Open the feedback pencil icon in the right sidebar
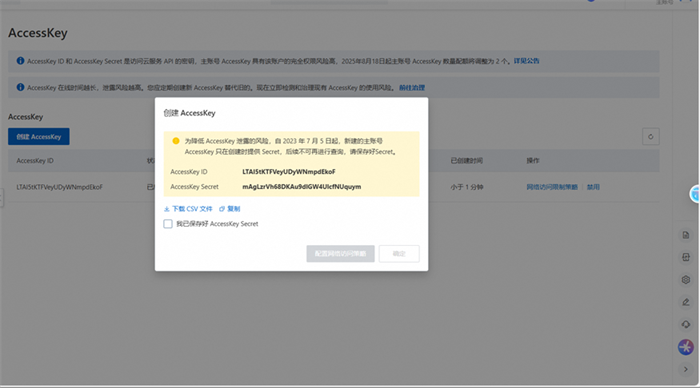700x388 pixels. 686,302
